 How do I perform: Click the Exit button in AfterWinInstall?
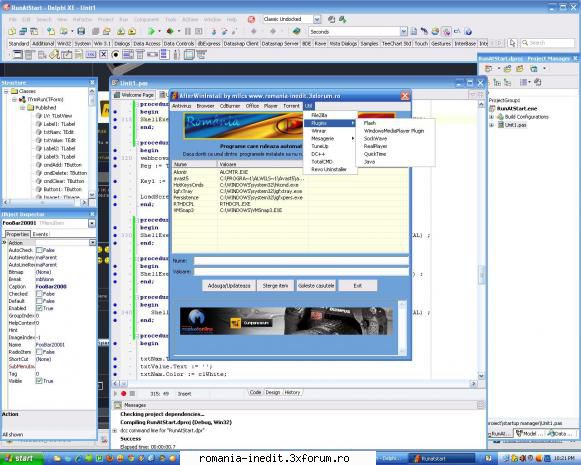pyautogui.click(x=358, y=286)
